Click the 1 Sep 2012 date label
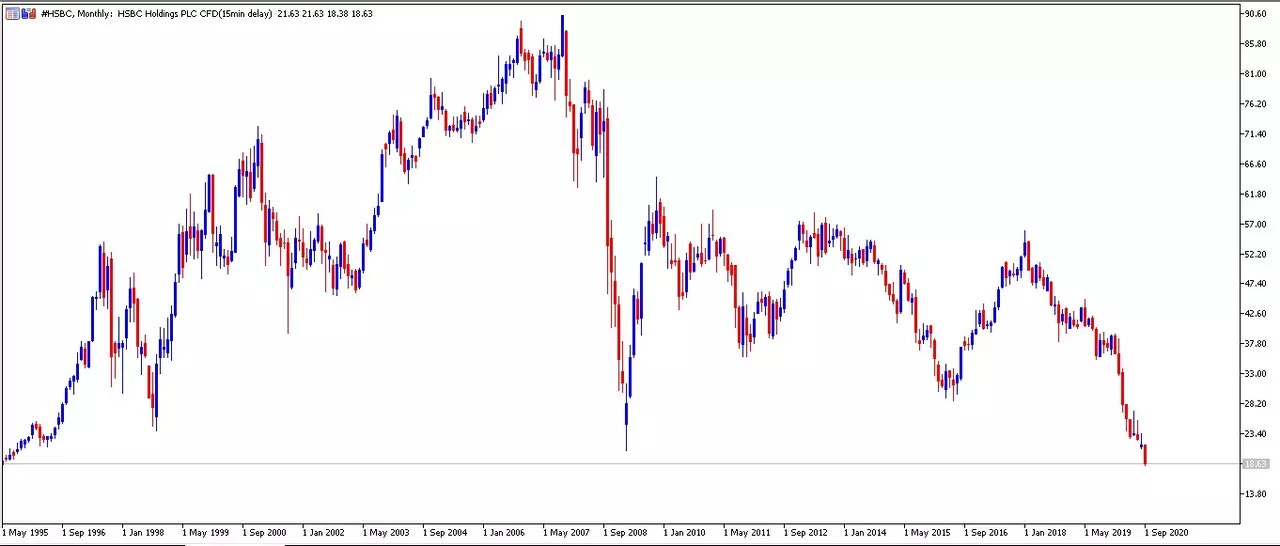This screenshot has width=1280, height=546. 807,533
